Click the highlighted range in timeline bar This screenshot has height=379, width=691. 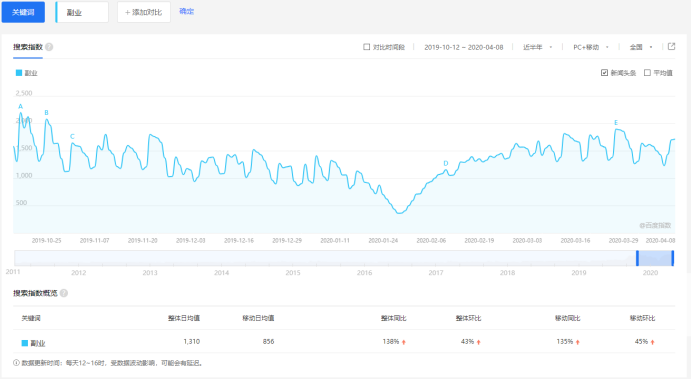[655, 258]
